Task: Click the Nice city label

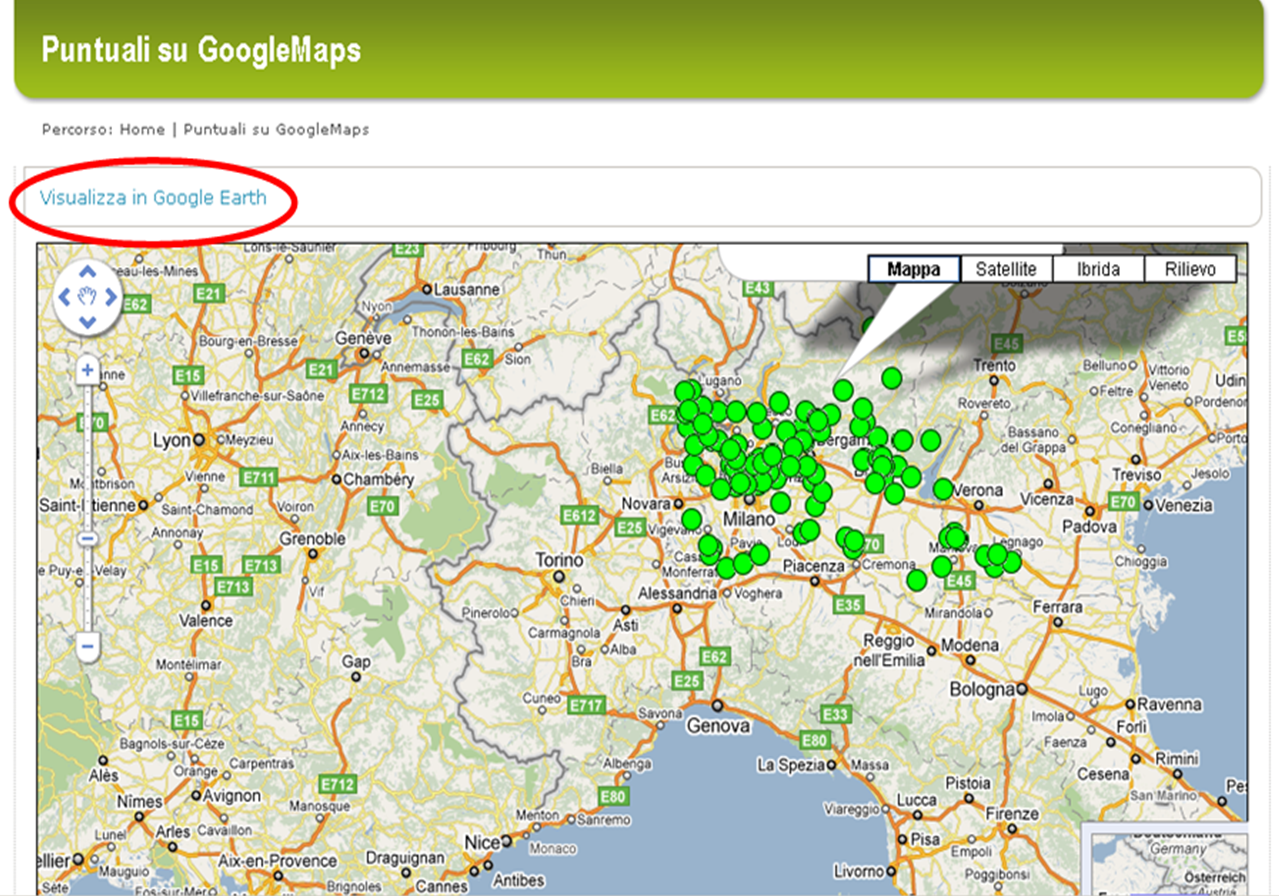Action: [x=483, y=842]
